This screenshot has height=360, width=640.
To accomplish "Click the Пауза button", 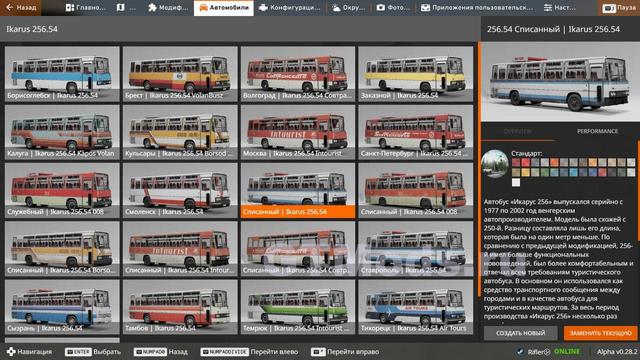I will 619,8.
